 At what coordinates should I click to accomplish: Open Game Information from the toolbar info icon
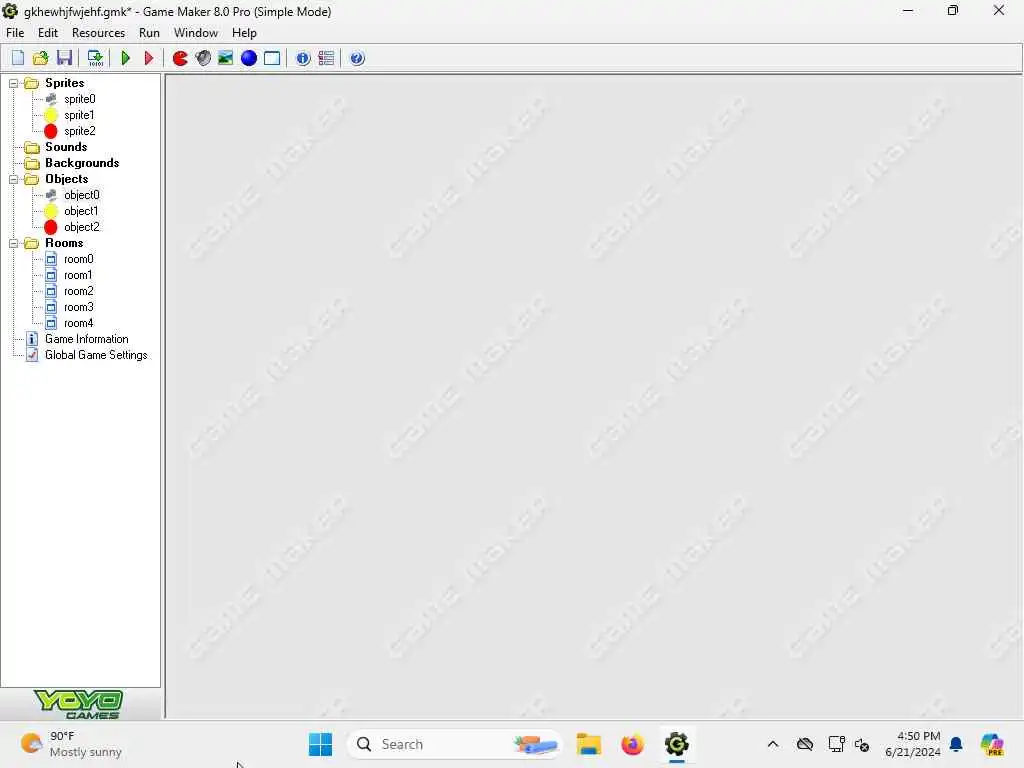(x=303, y=58)
